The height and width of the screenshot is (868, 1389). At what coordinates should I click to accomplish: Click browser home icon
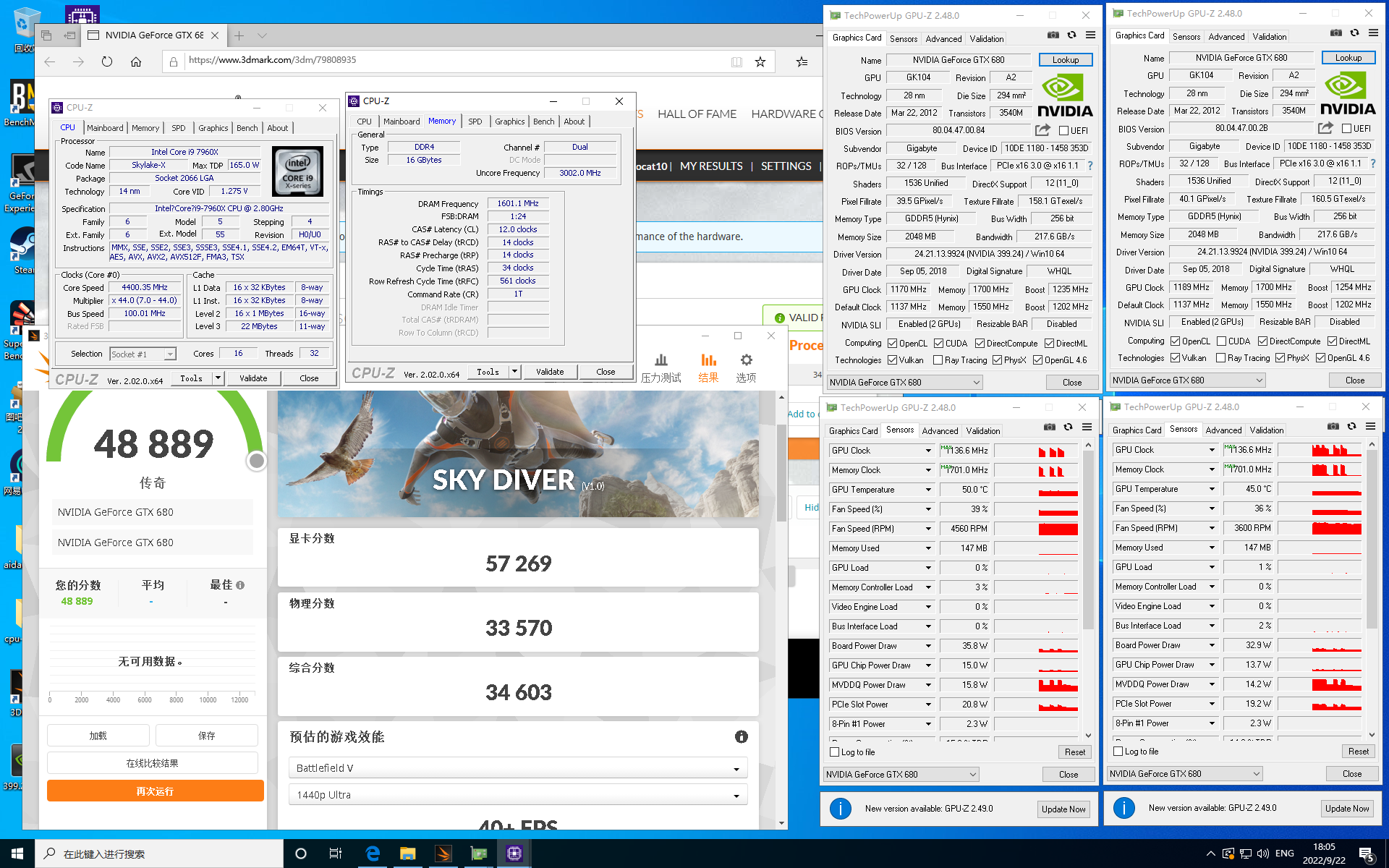136,62
